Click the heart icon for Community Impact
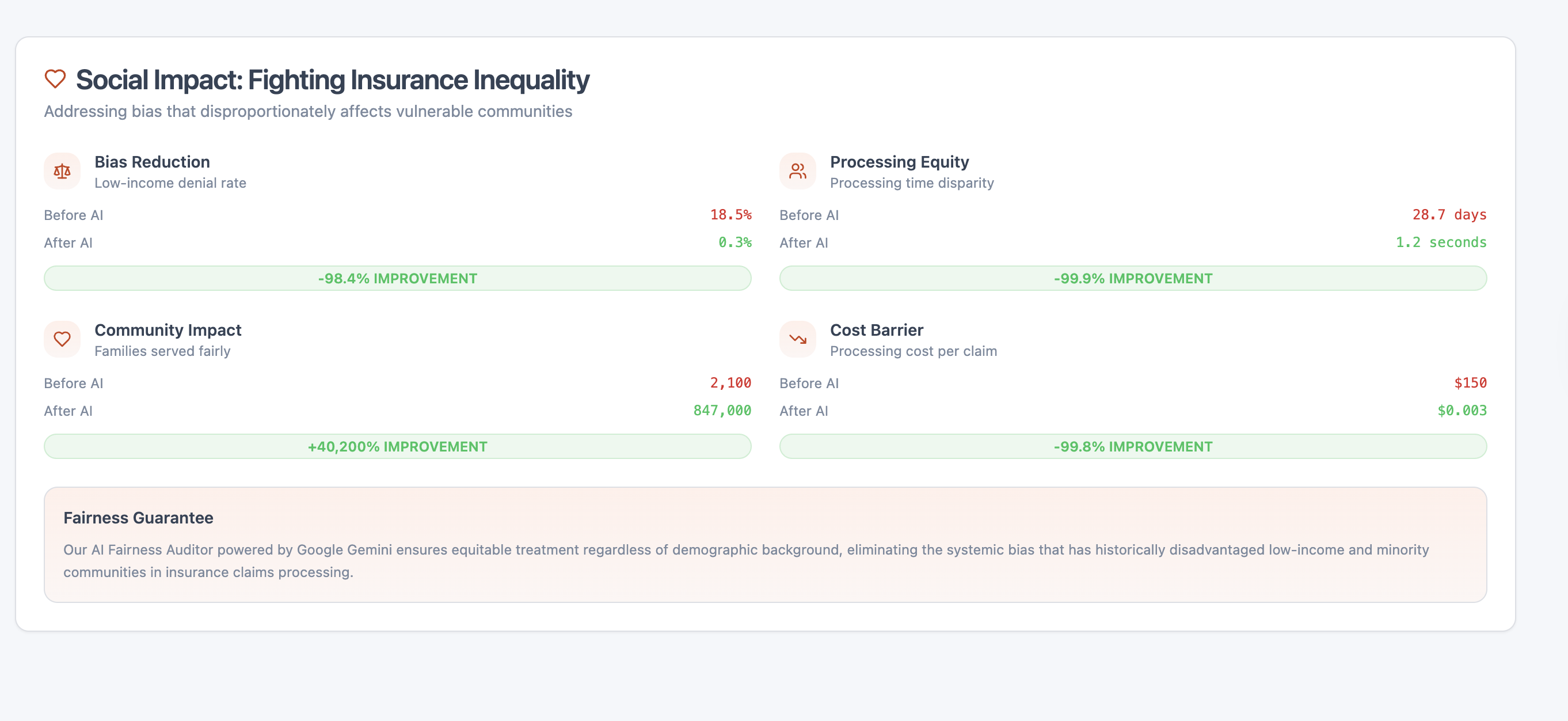Image resolution: width=1568 pixels, height=721 pixels. (x=62, y=339)
